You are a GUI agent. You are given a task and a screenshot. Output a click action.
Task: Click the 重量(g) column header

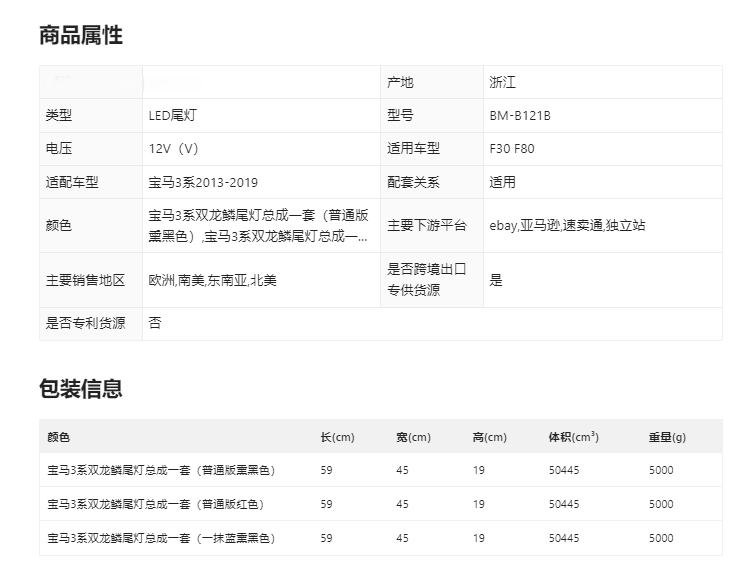[x=666, y=437]
